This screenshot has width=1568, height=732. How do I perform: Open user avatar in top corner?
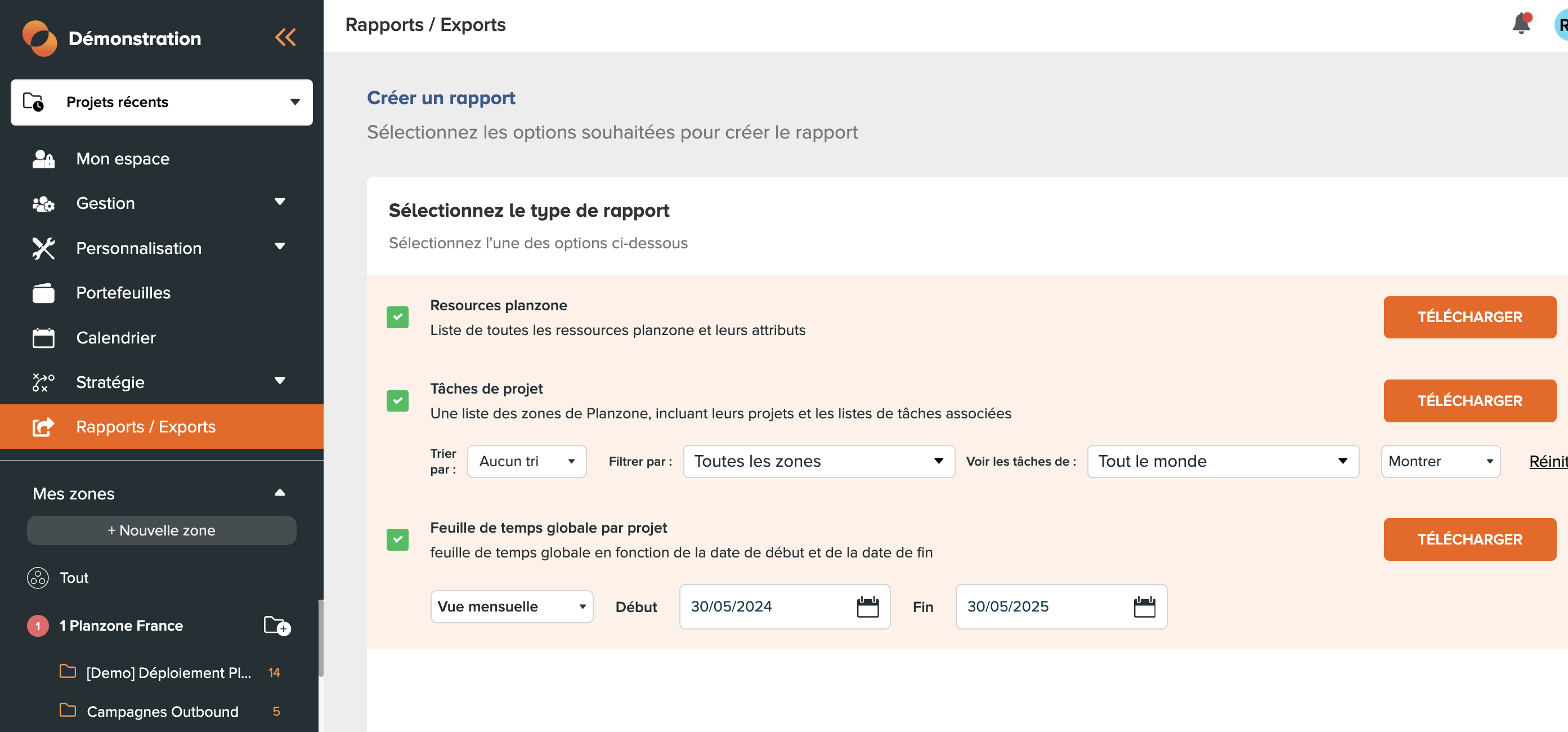pos(1561,25)
